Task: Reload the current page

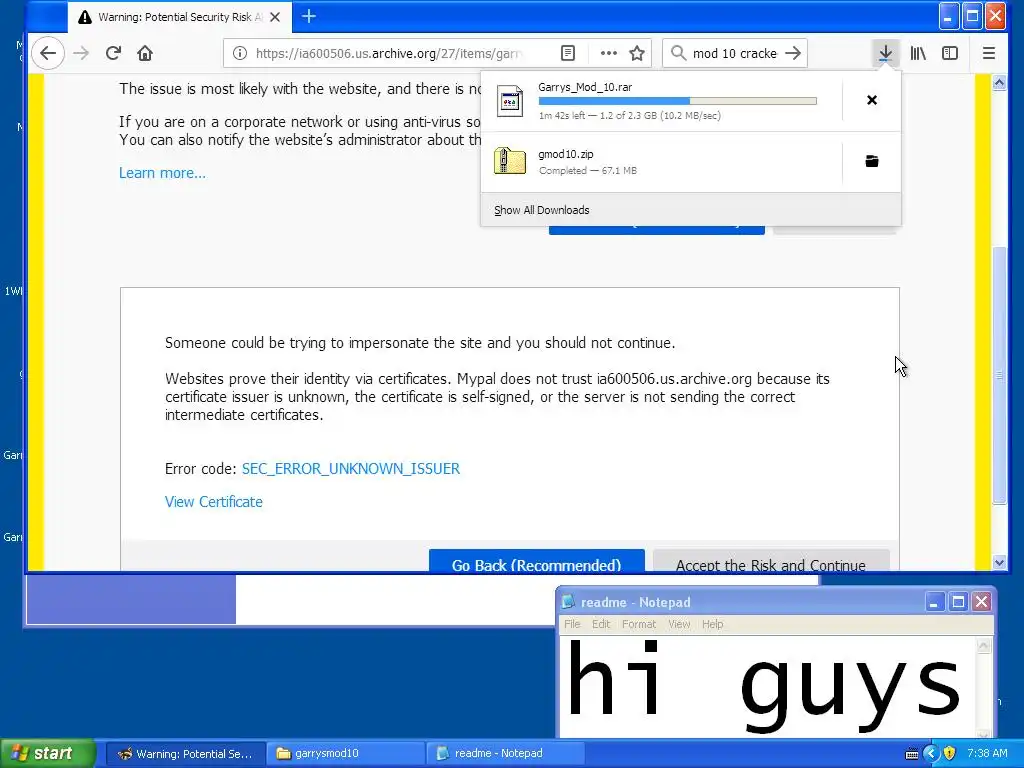Action: click(113, 53)
